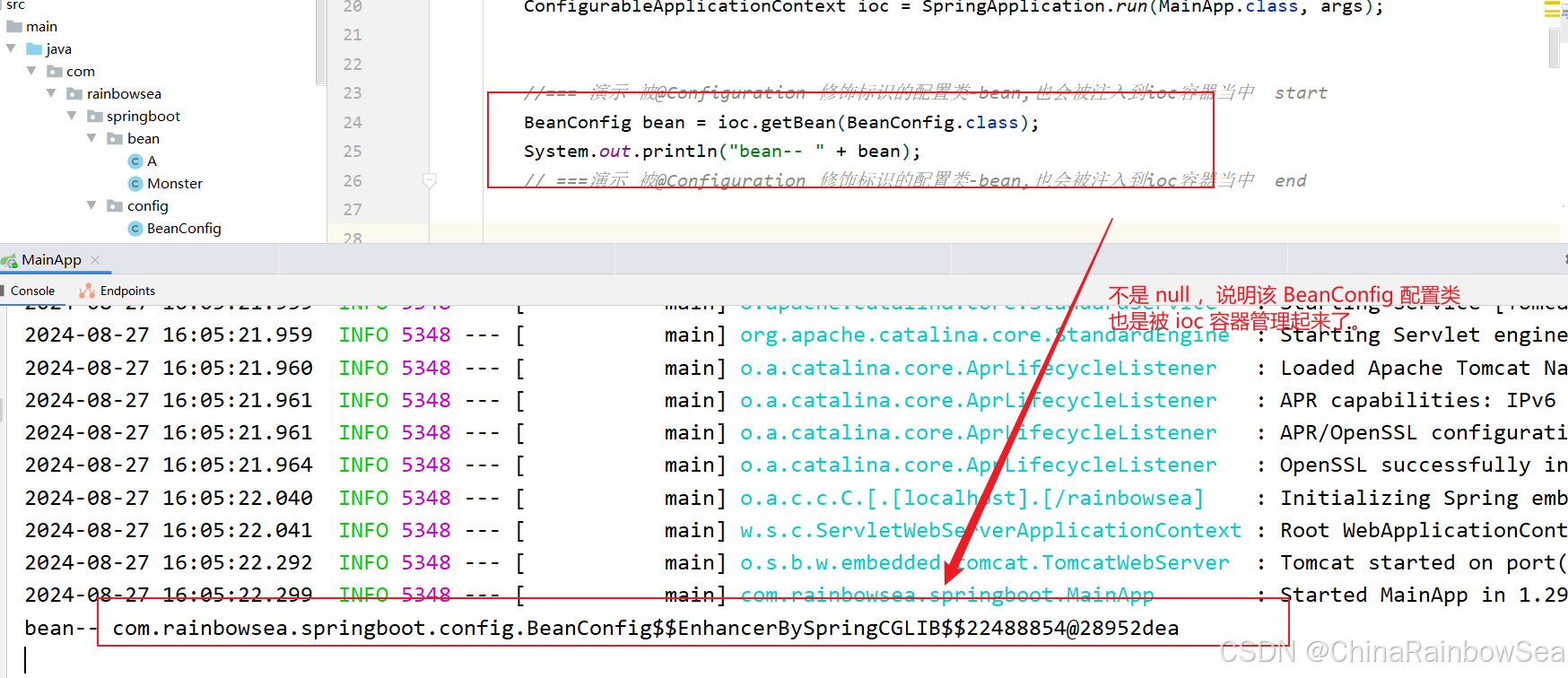This screenshot has width=1568, height=678.
Task: Click line number 21 in the gutter
Action: 353,34
